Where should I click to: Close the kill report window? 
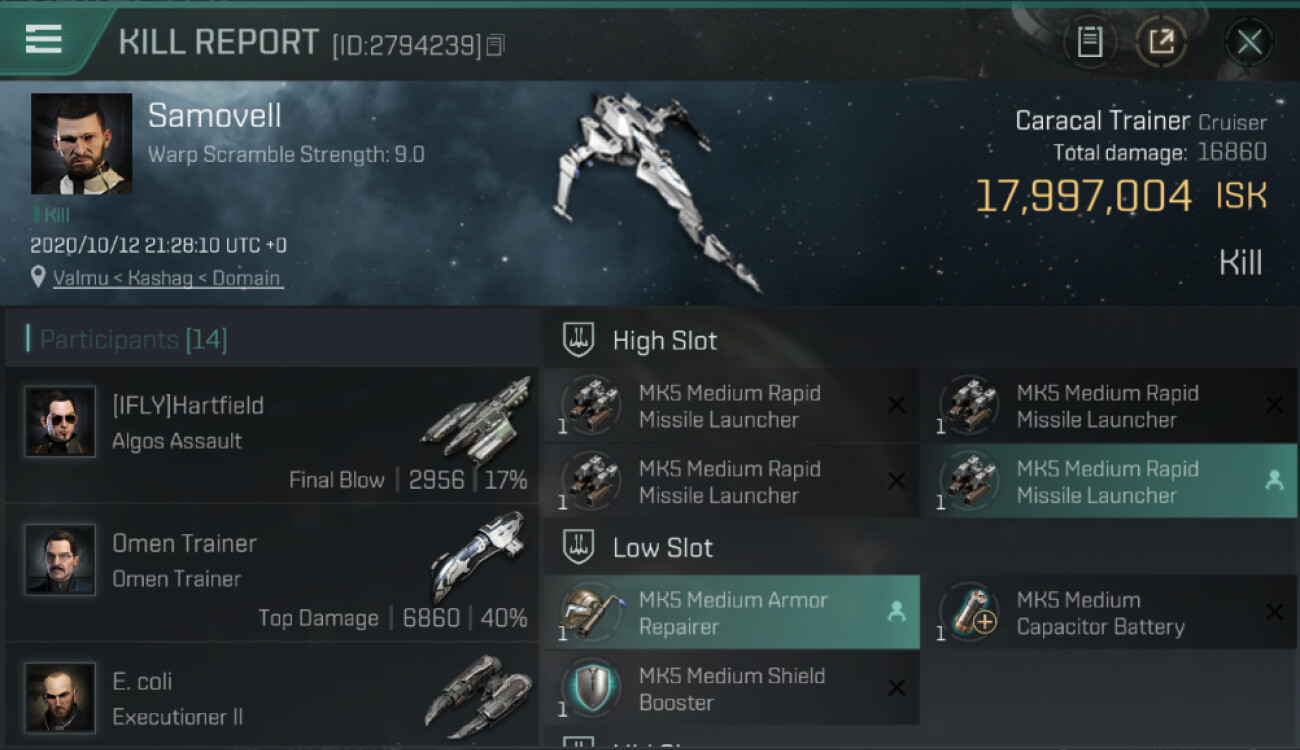1249,42
